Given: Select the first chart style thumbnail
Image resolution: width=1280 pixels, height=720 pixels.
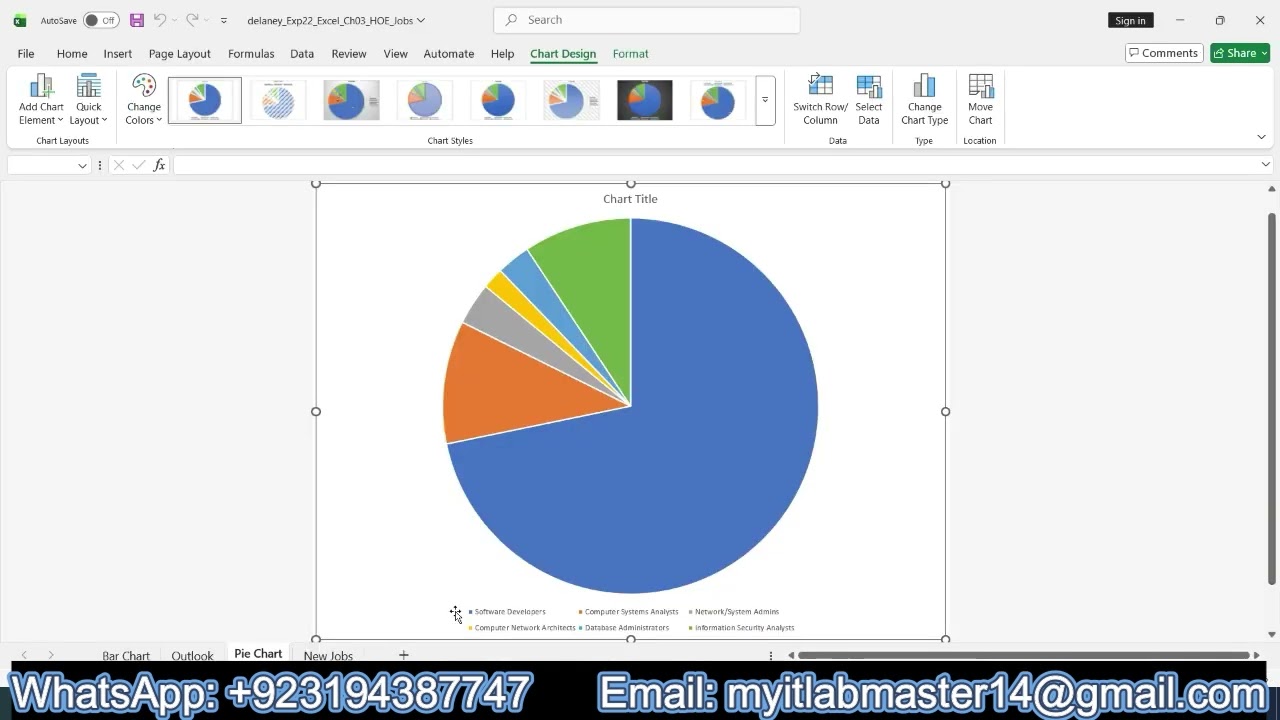Looking at the screenshot, I should [205, 100].
